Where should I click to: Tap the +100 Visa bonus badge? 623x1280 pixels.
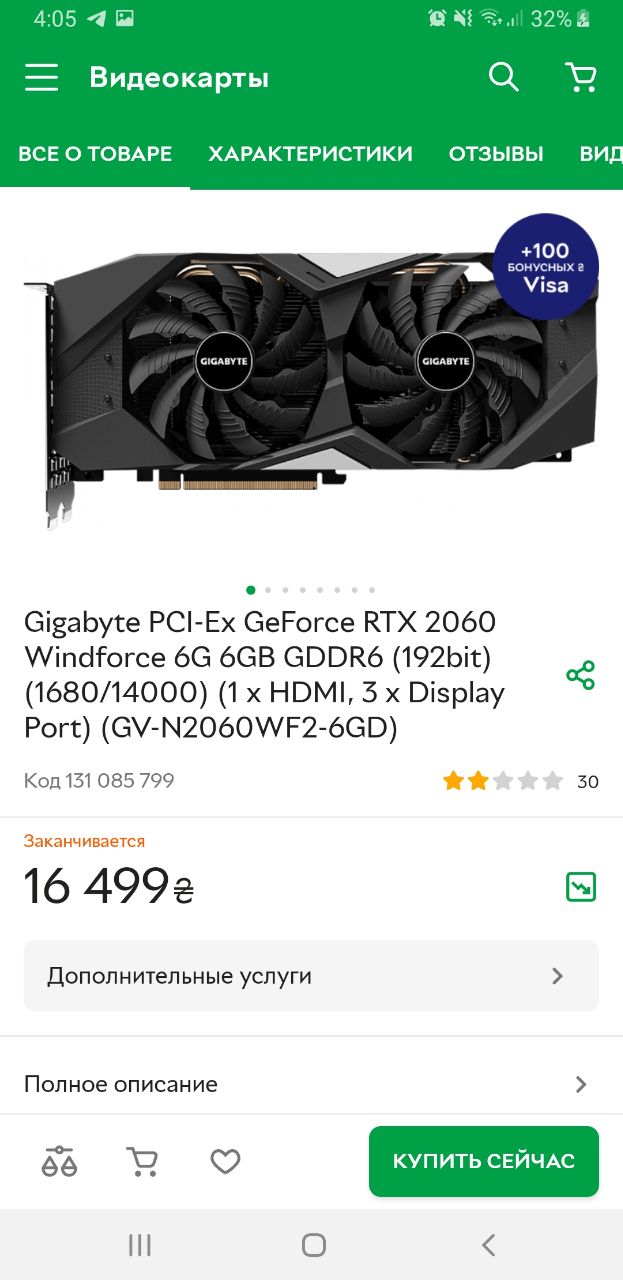pyautogui.click(x=546, y=267)
